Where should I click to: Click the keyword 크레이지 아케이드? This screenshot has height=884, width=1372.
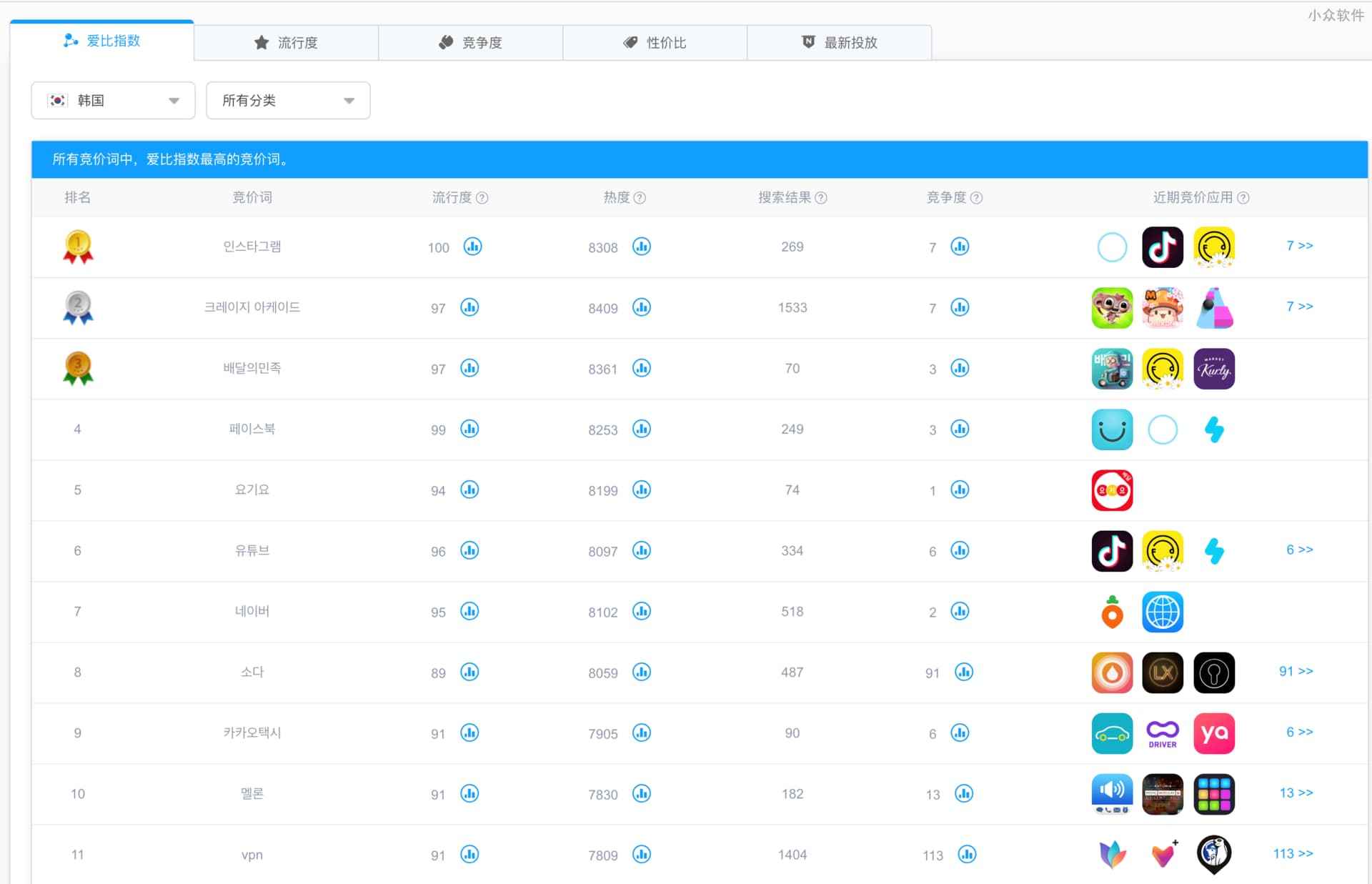click(252, 307)
